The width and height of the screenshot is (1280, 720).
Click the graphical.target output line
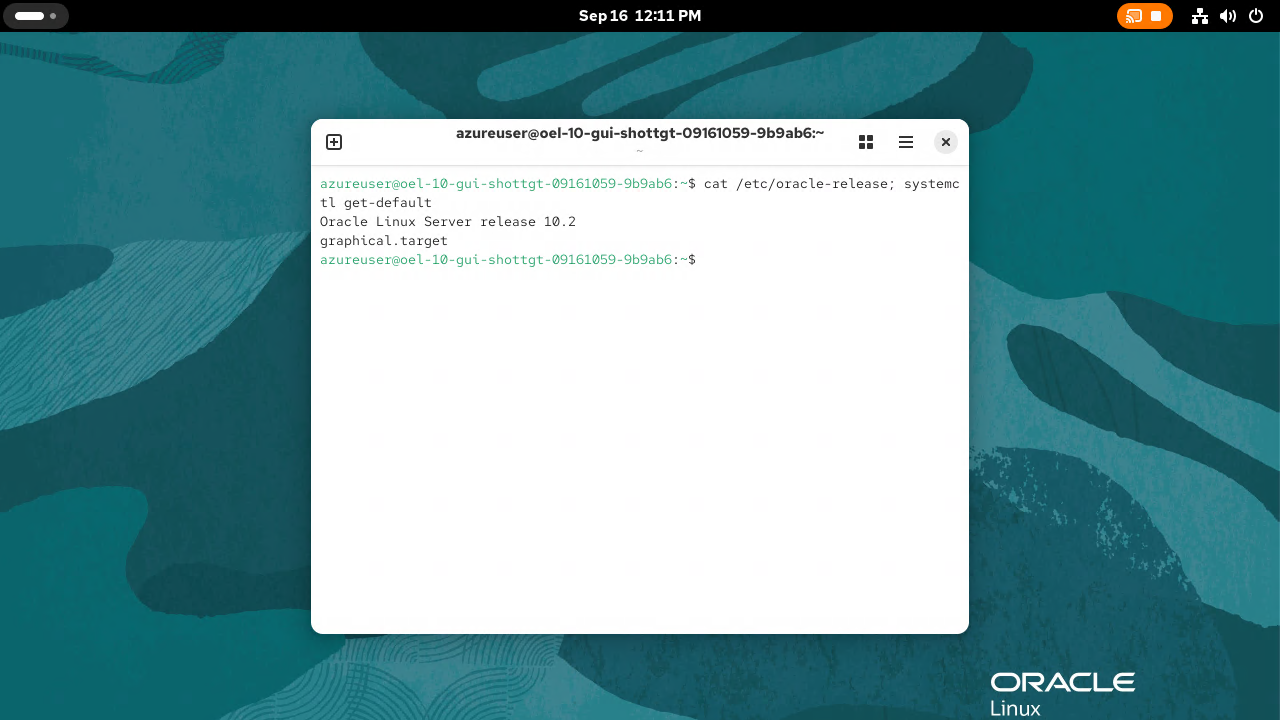coord(384,241)
